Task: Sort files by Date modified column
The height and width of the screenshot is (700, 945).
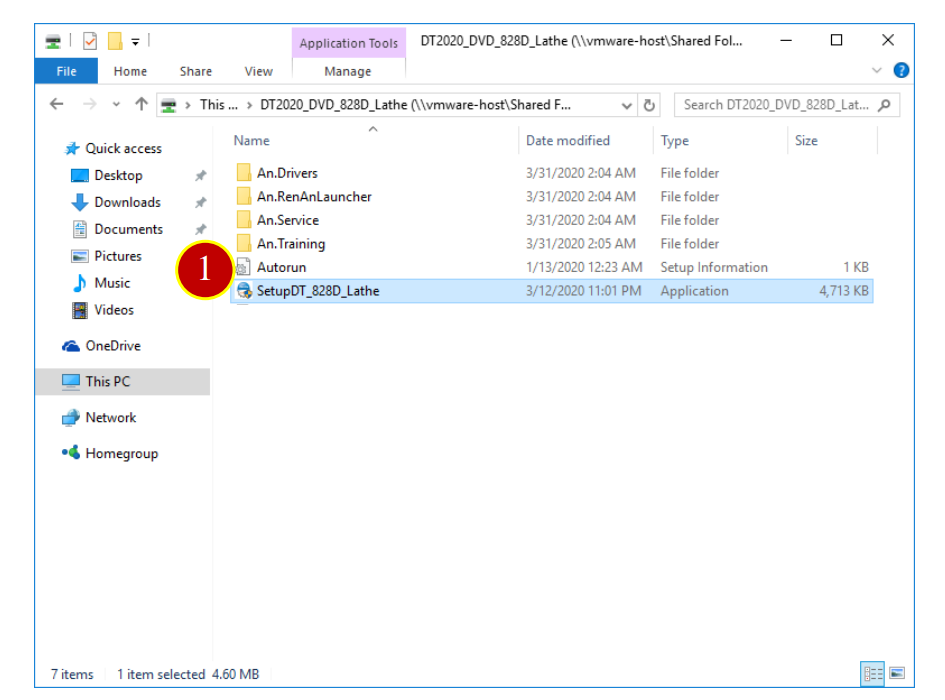Action: coord(568,140)
